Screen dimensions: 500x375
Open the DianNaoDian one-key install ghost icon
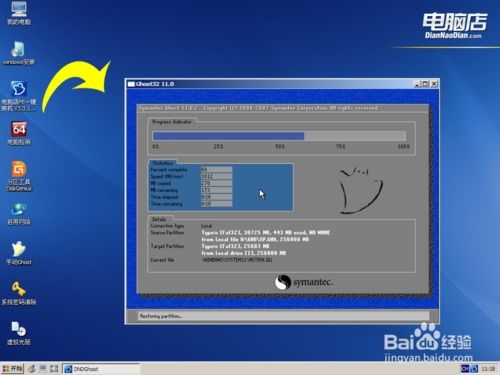(19, 96)
